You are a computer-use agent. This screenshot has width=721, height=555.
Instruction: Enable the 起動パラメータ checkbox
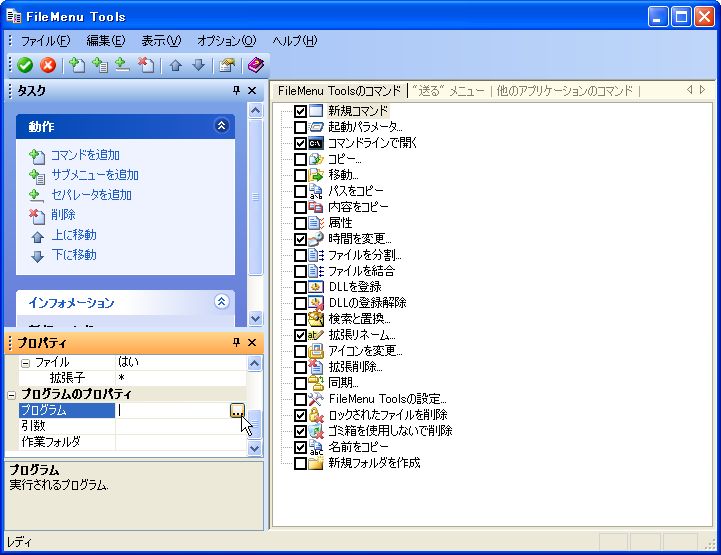[300, 127]
